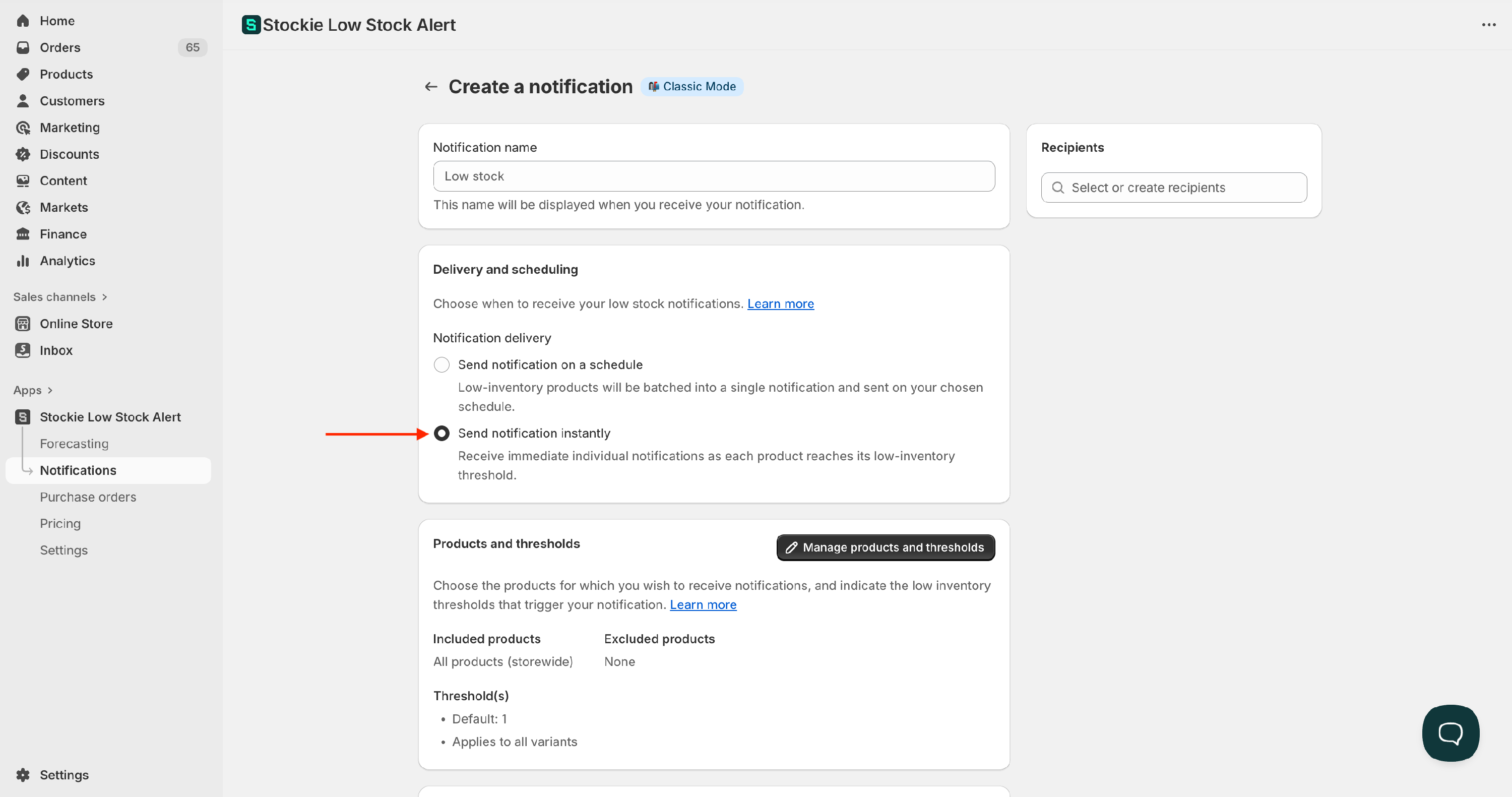Click the Analytics bar chart icon
Screen dimensions: 1512x797
(23, 261)
